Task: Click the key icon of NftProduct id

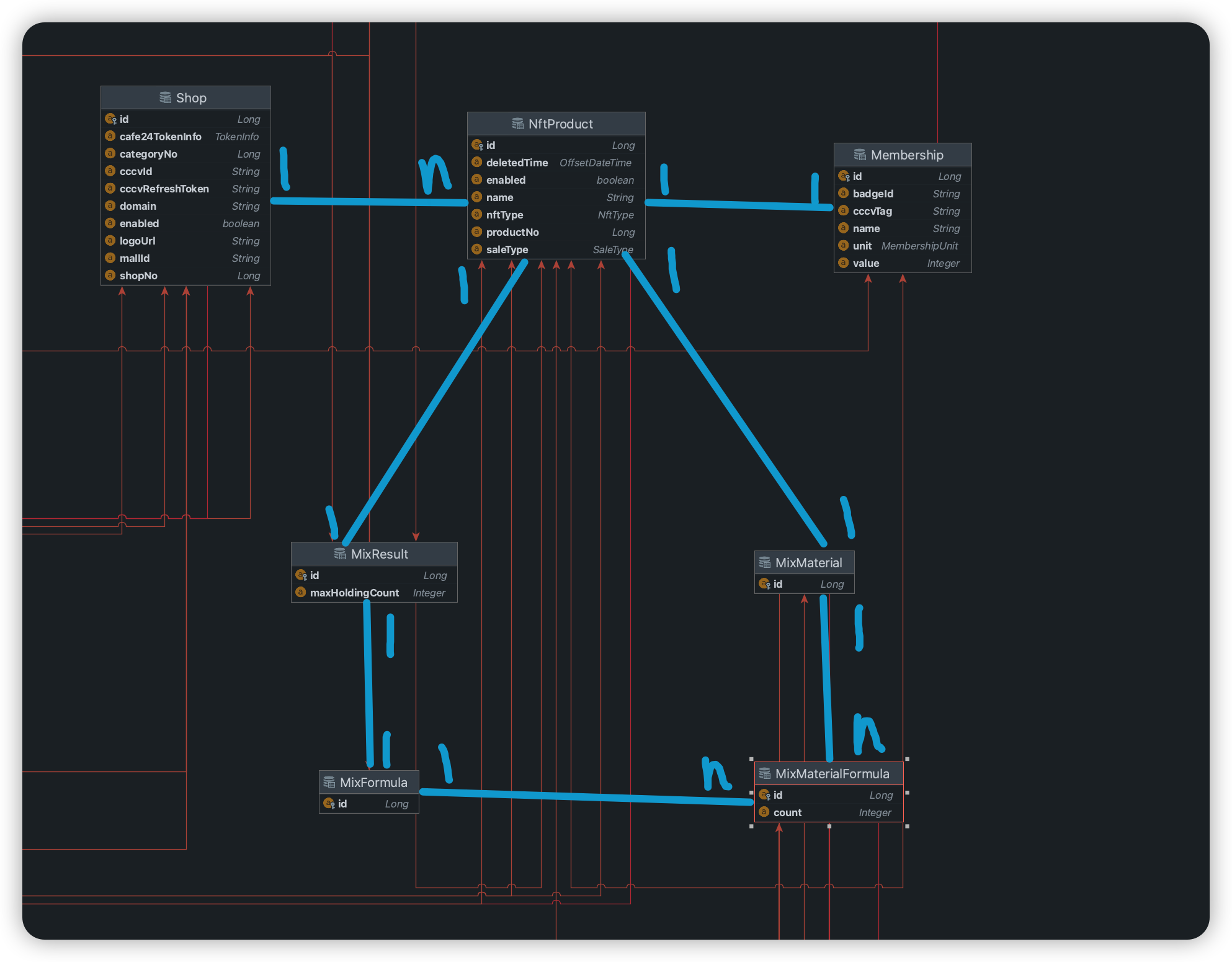Action: (478, 145)
